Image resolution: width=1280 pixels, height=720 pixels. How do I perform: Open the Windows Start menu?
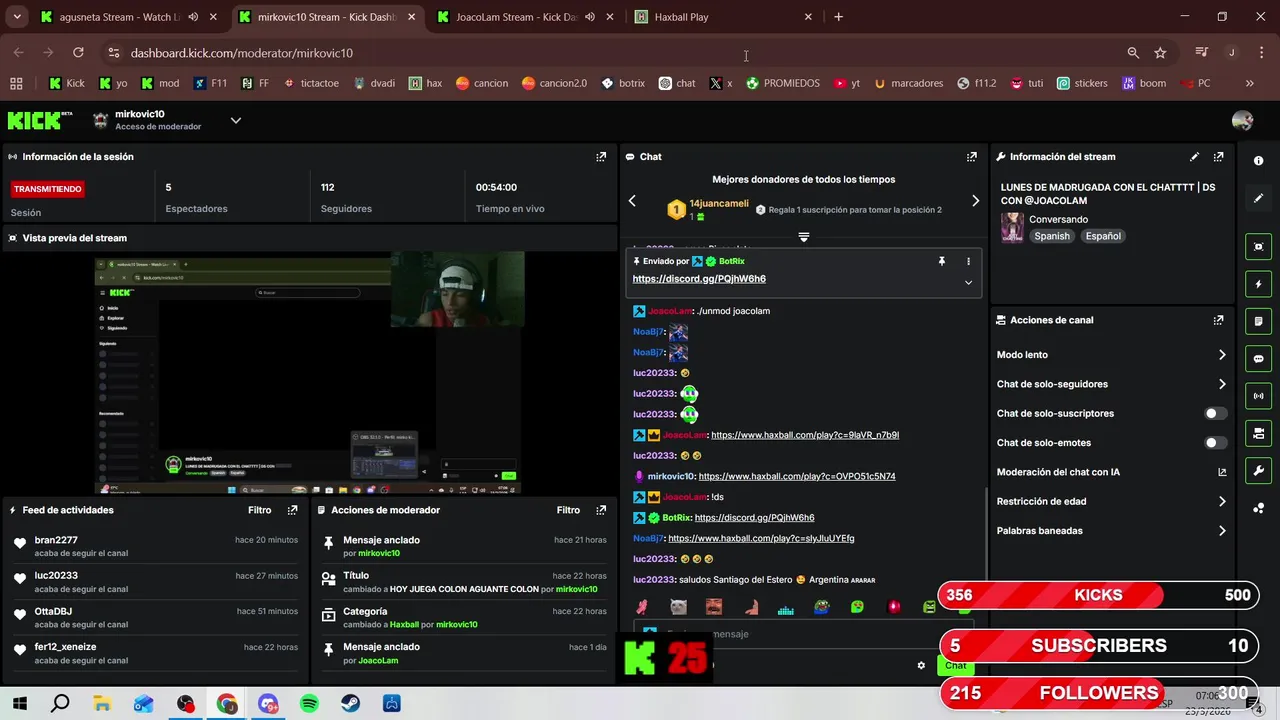click(x=19, y=704)
